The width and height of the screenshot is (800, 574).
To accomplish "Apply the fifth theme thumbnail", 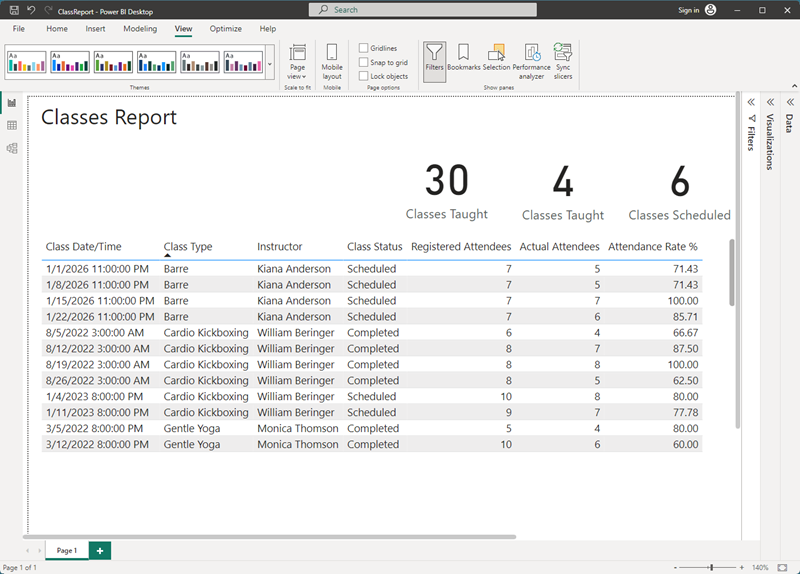I will pyautogui.click(x=200, y=62).
